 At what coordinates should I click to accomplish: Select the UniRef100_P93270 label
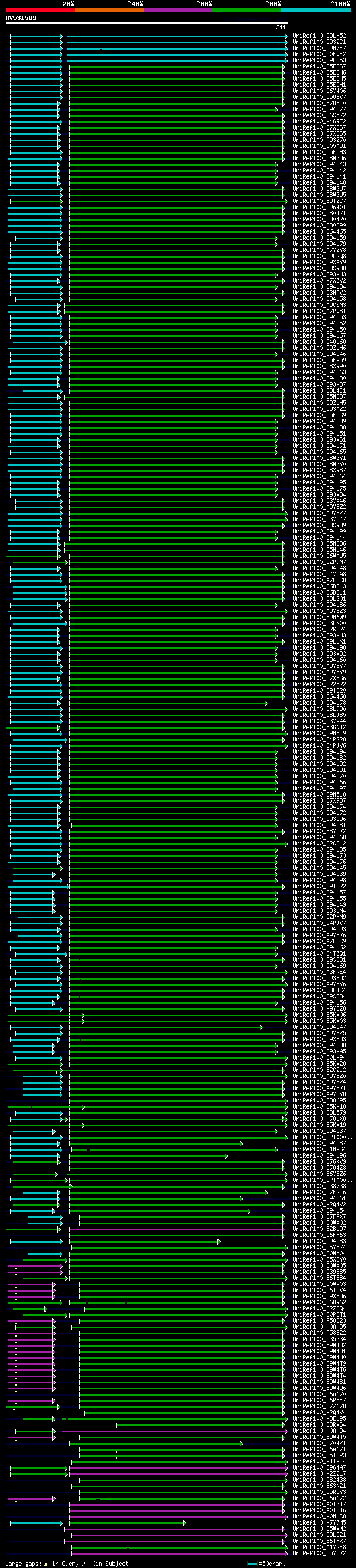[x=319, y=140]
